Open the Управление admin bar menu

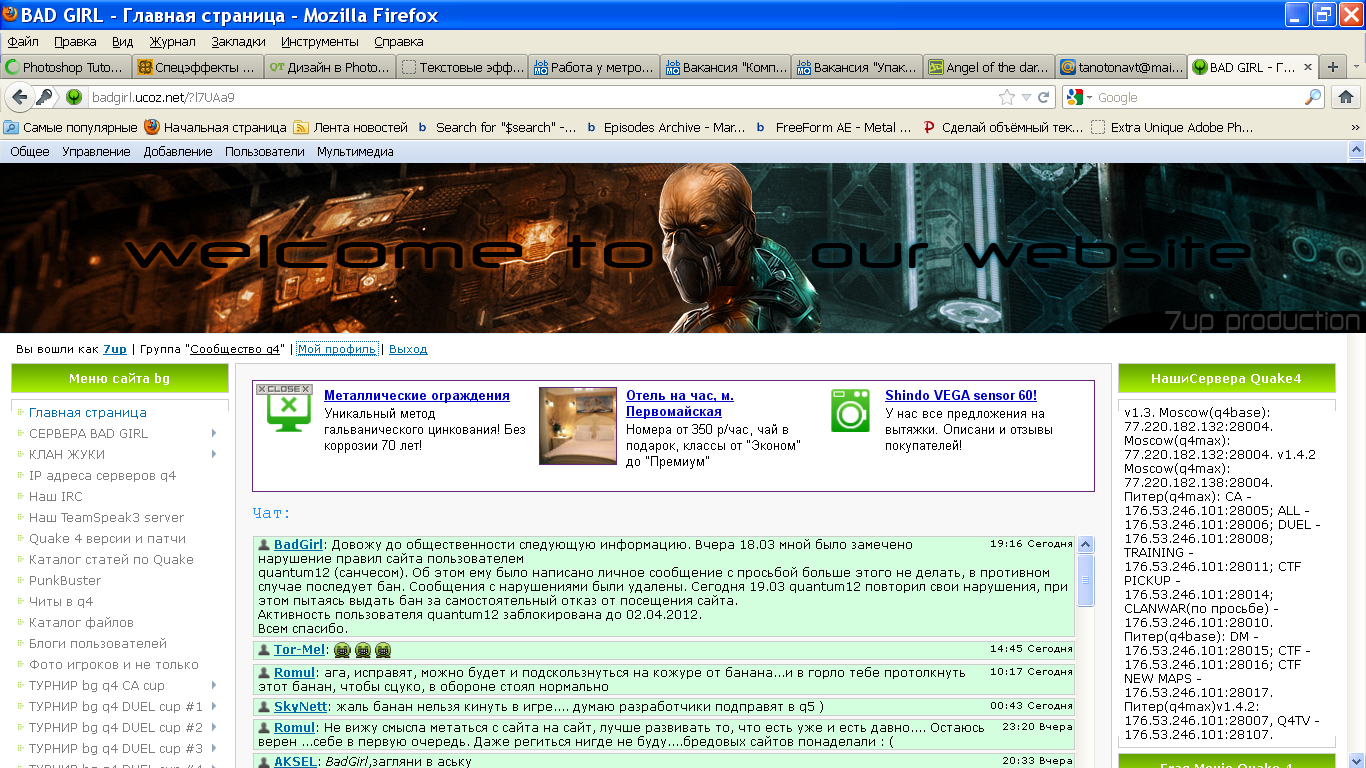[96, 151]
